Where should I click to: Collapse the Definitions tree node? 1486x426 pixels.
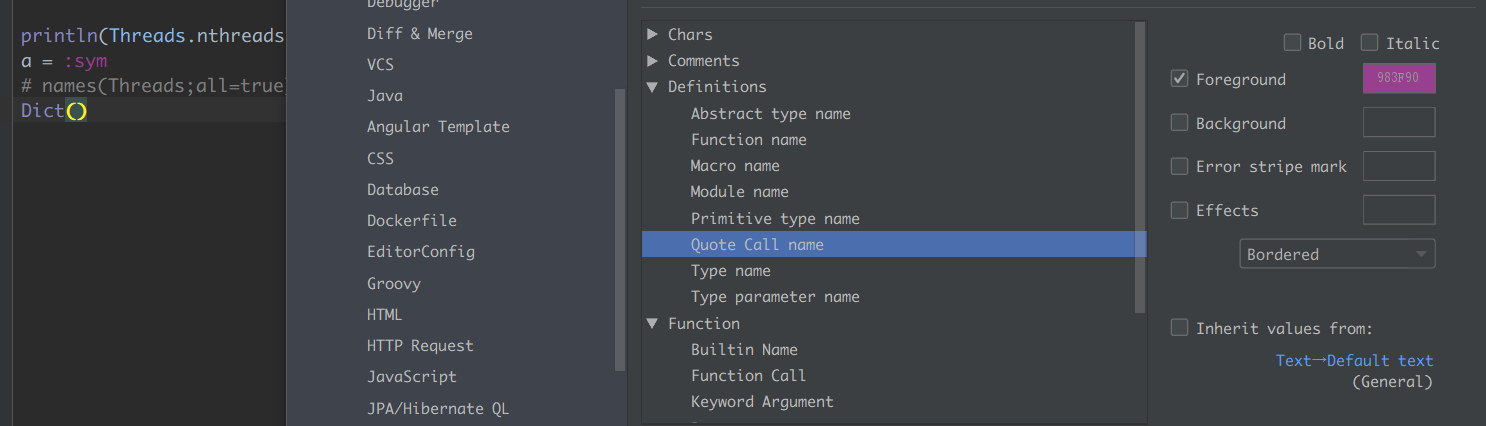point(653,87)
